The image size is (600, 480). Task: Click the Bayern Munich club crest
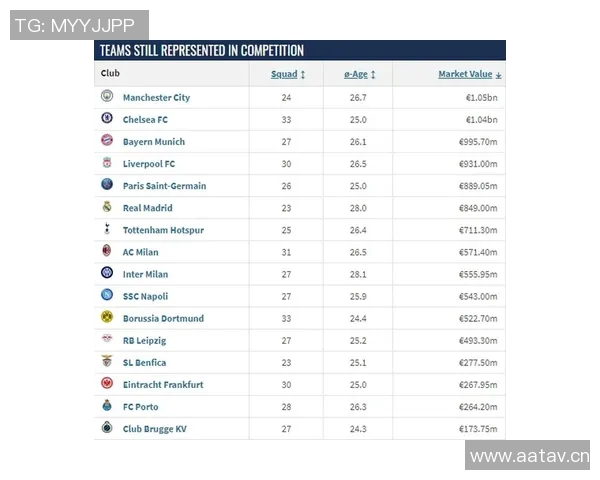coord(107,141)
